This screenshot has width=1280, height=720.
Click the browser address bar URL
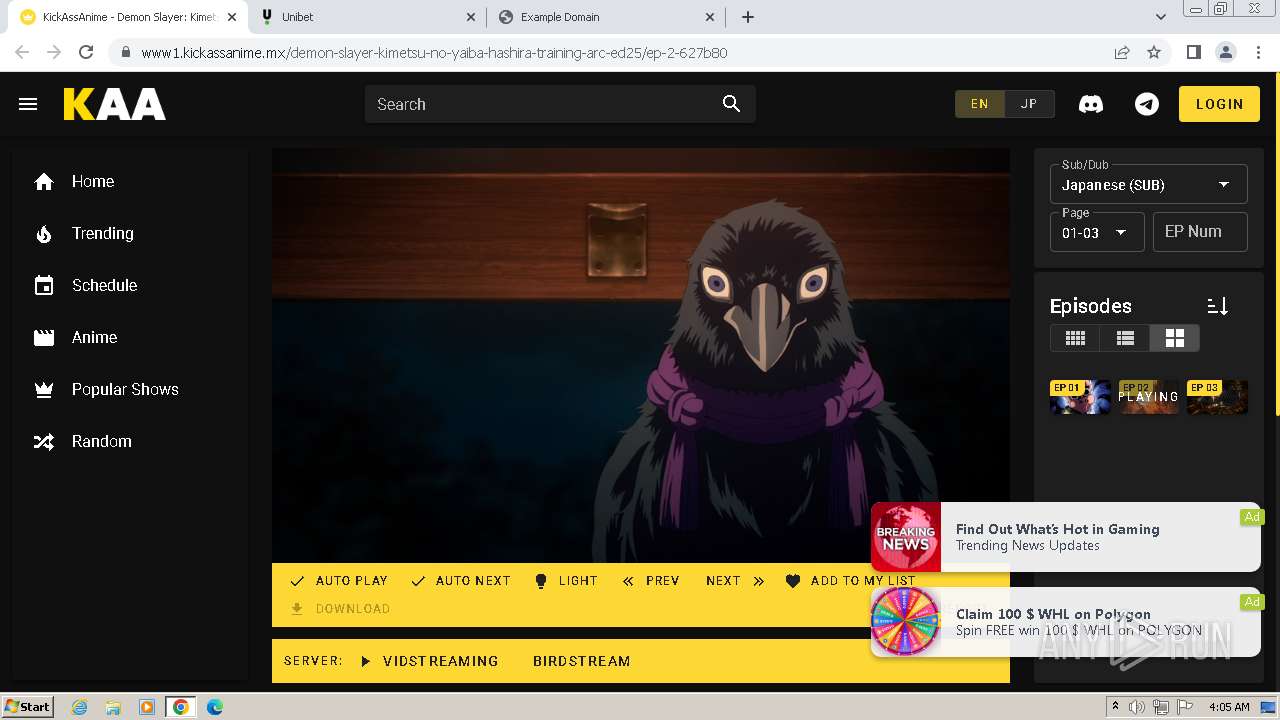(434, 52)
